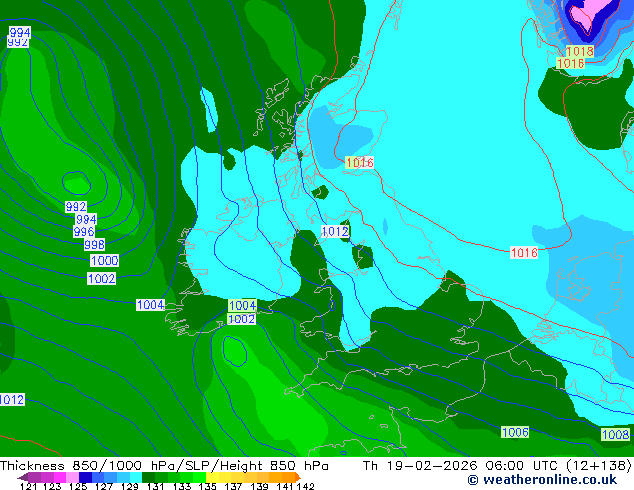This screenshot has height=490, width=634.
Task: Select the 1008 isobar label
Action: point(615,435)
